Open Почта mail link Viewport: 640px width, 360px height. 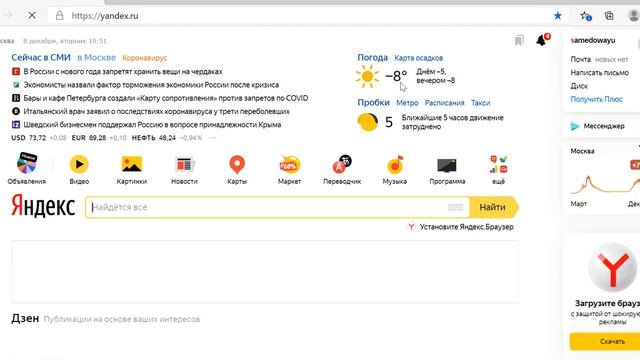point(580,59)
